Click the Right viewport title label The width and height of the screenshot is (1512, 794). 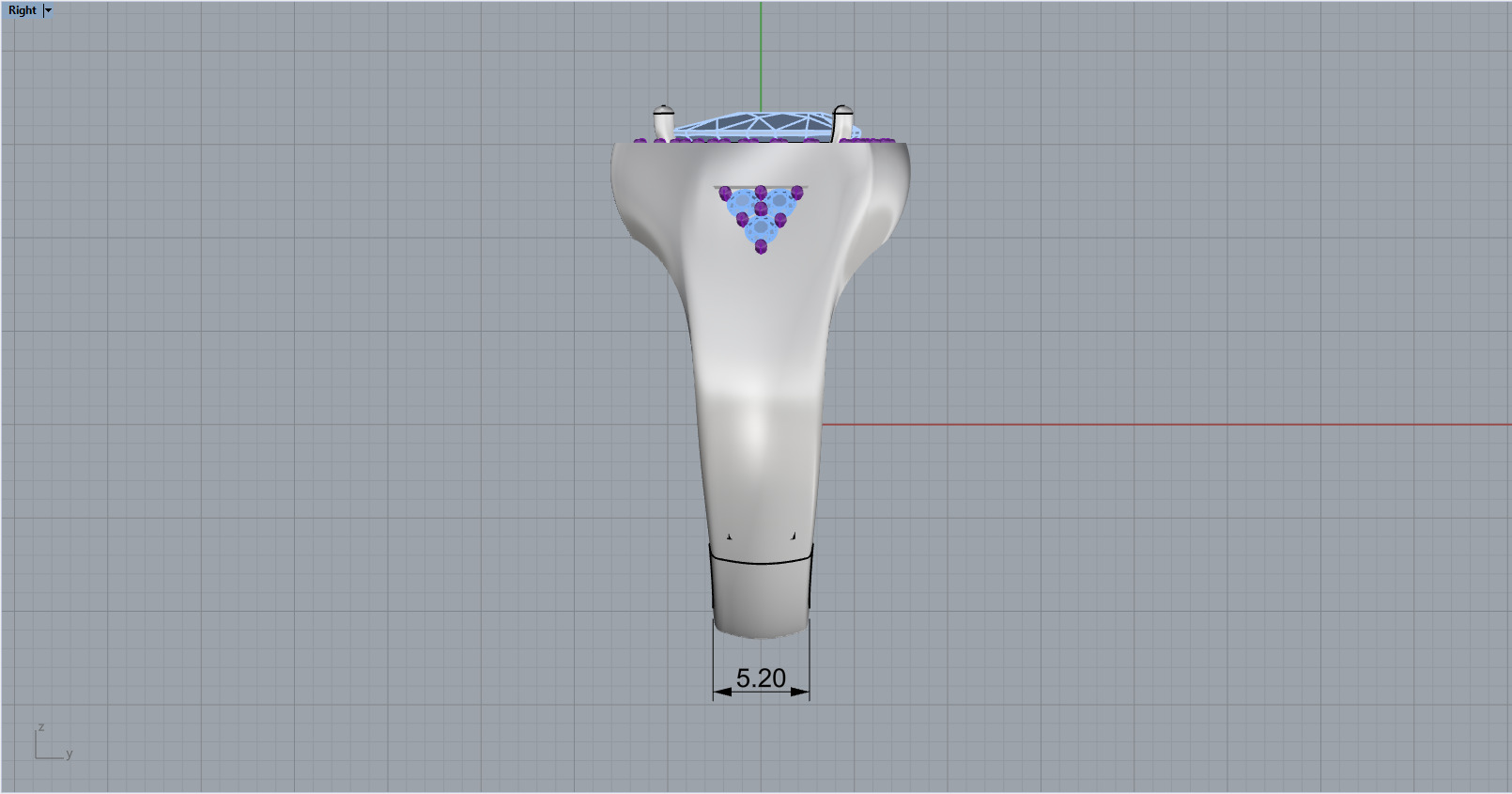pos(23,10)
